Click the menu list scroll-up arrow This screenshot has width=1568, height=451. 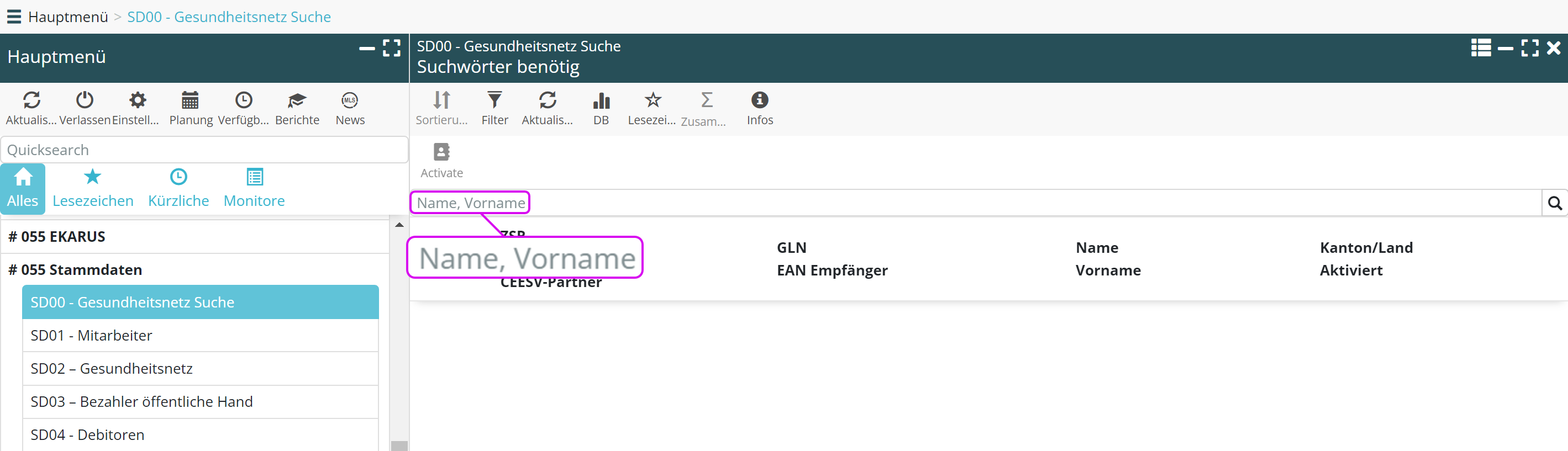(399, 225)
